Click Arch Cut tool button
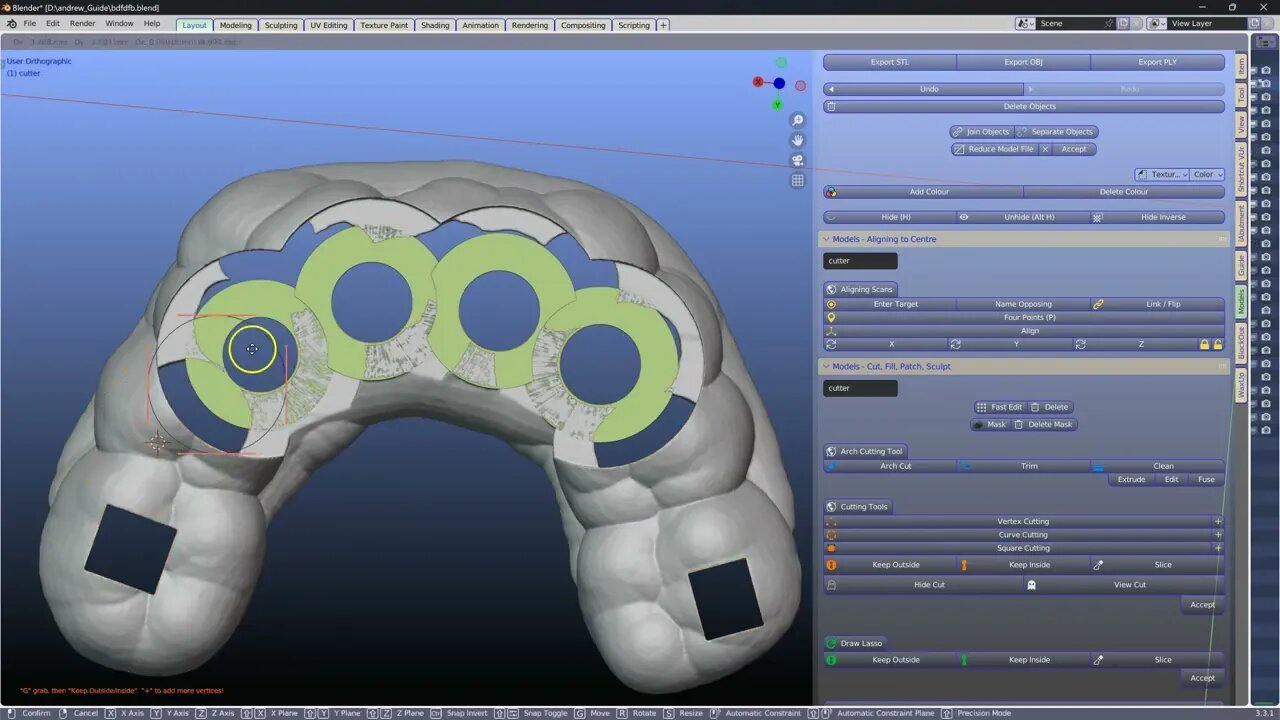The width and height of the screenshot is (1280, 720). point(890,466)
